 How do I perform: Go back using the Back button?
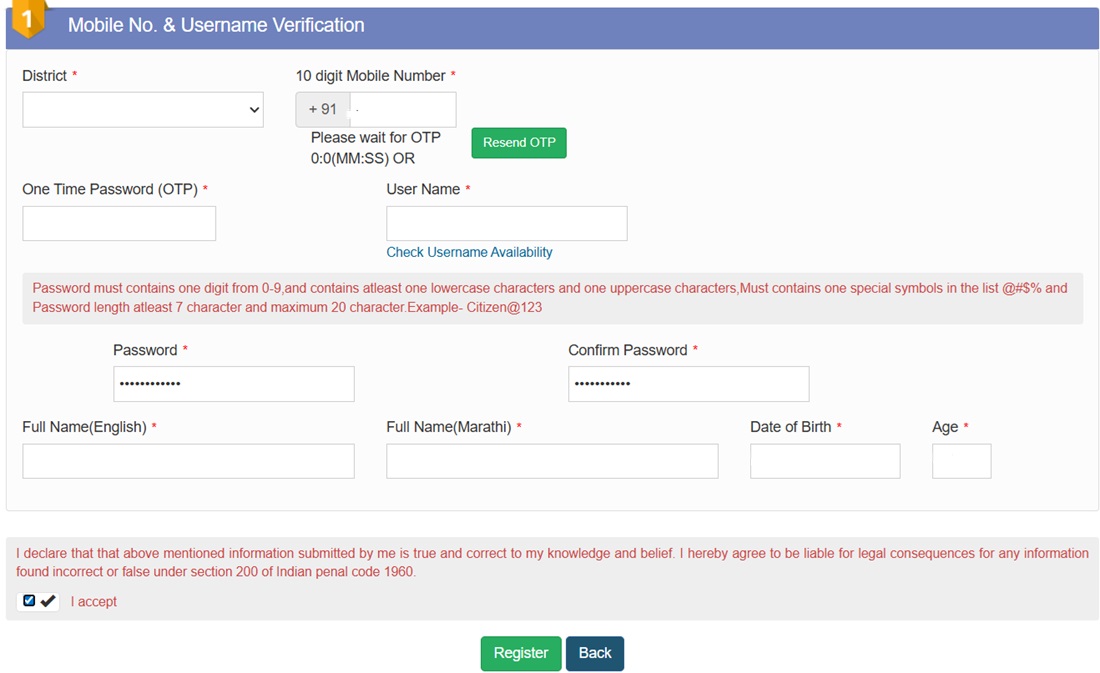595,653
